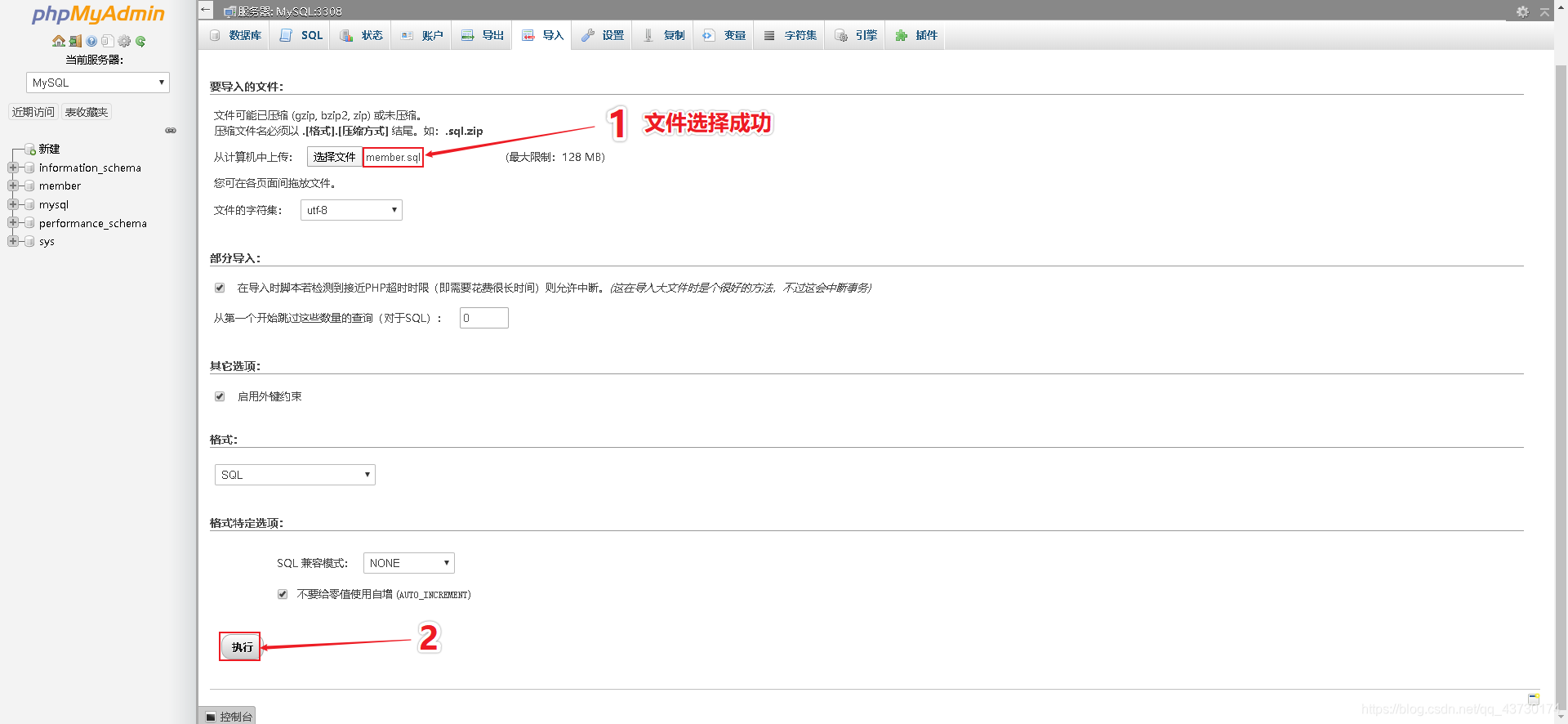Open the 字符集 charsets tab
Image resolution: width=1568 pixels, height=724 pixels.
(x=790, y=35)
